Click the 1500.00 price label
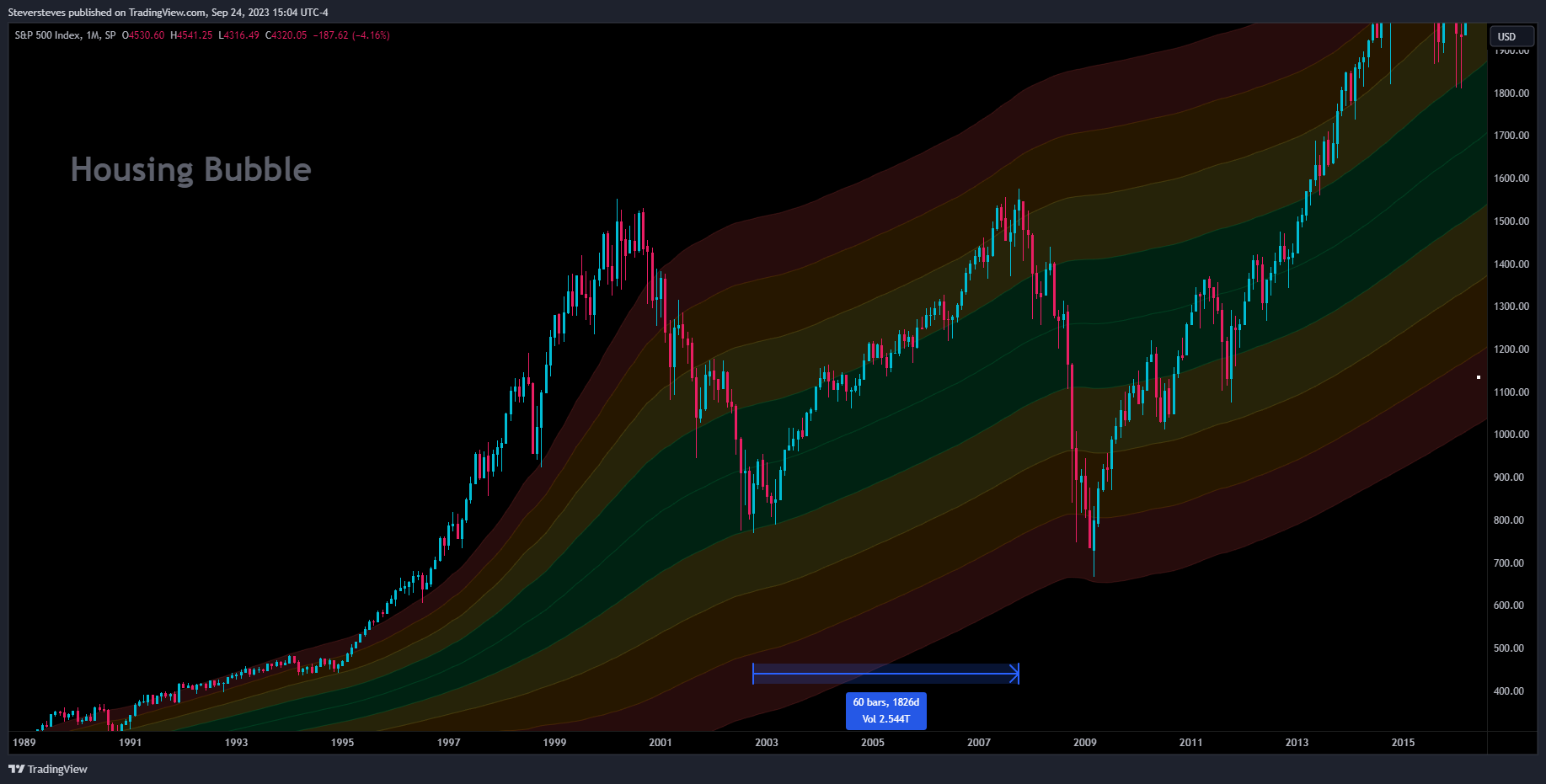 (x=1511, y=221)
